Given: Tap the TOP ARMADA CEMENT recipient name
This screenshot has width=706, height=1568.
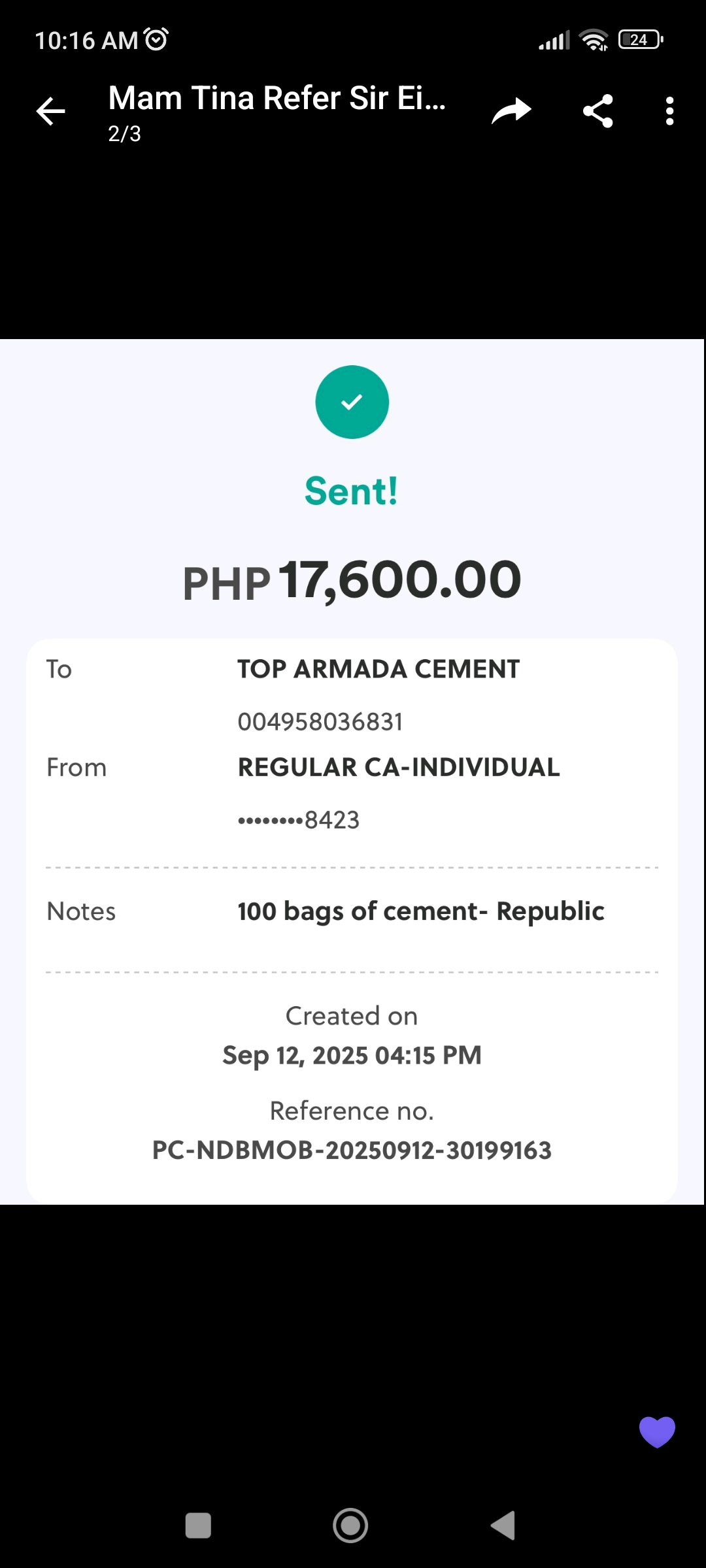Looking at the screenshot, I should tap(378, 669).
